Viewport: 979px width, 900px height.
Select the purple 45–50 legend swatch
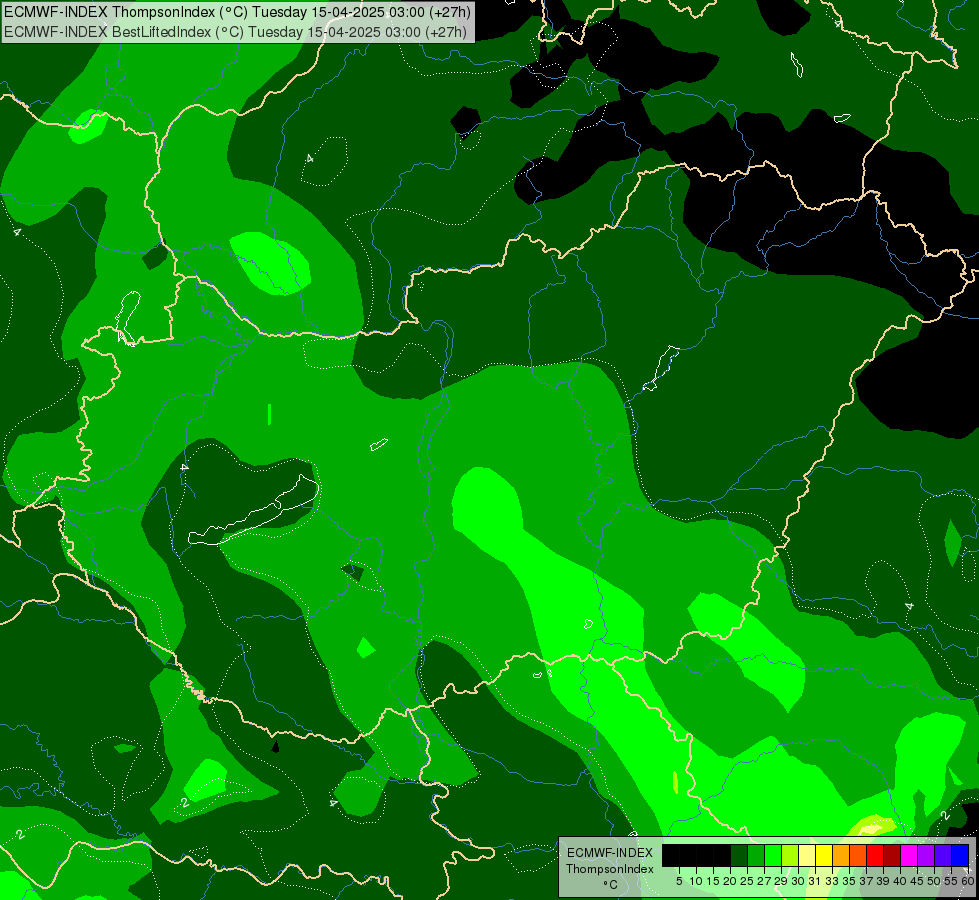[x=926, y=855]
